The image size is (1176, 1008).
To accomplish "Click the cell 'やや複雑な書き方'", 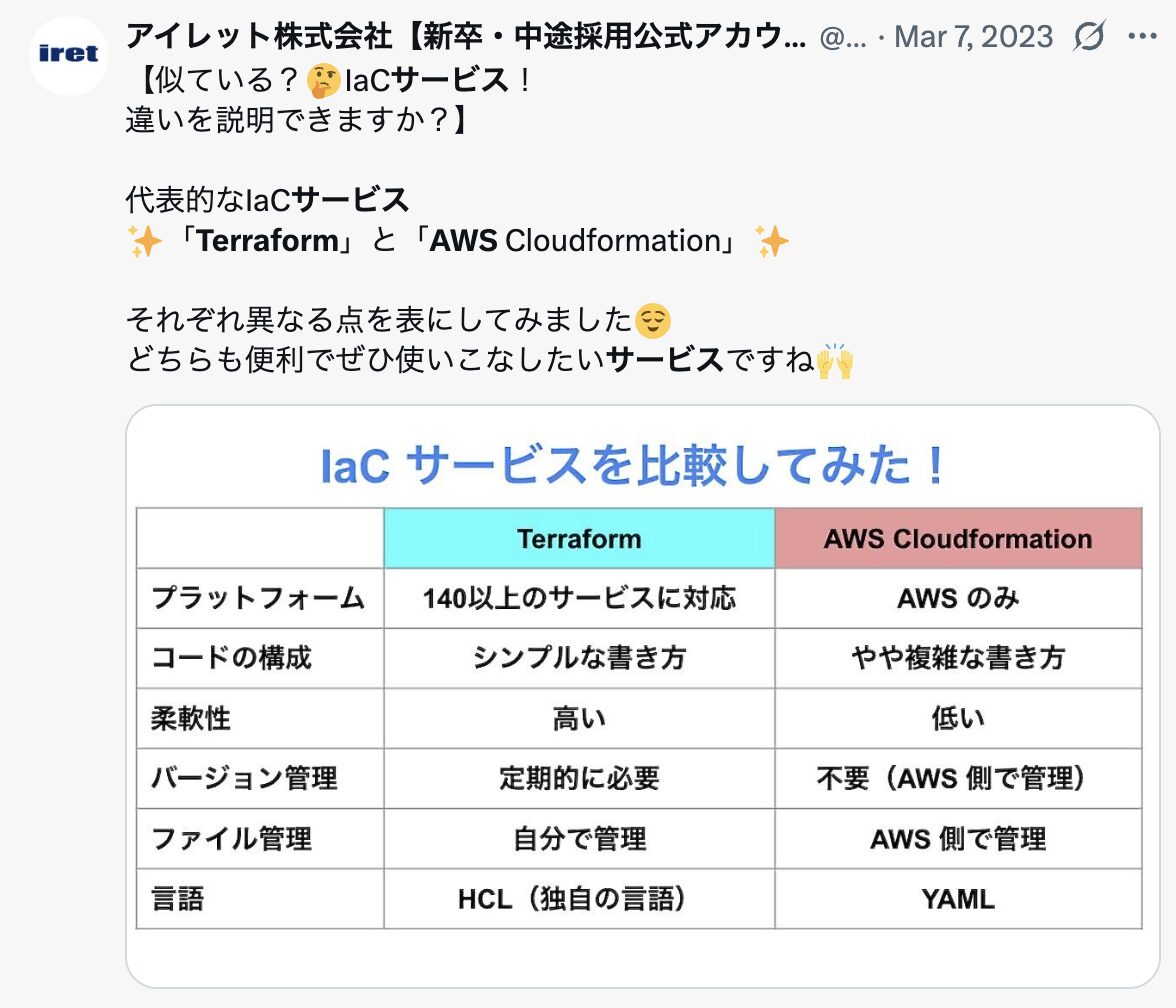I will (958, 658).
